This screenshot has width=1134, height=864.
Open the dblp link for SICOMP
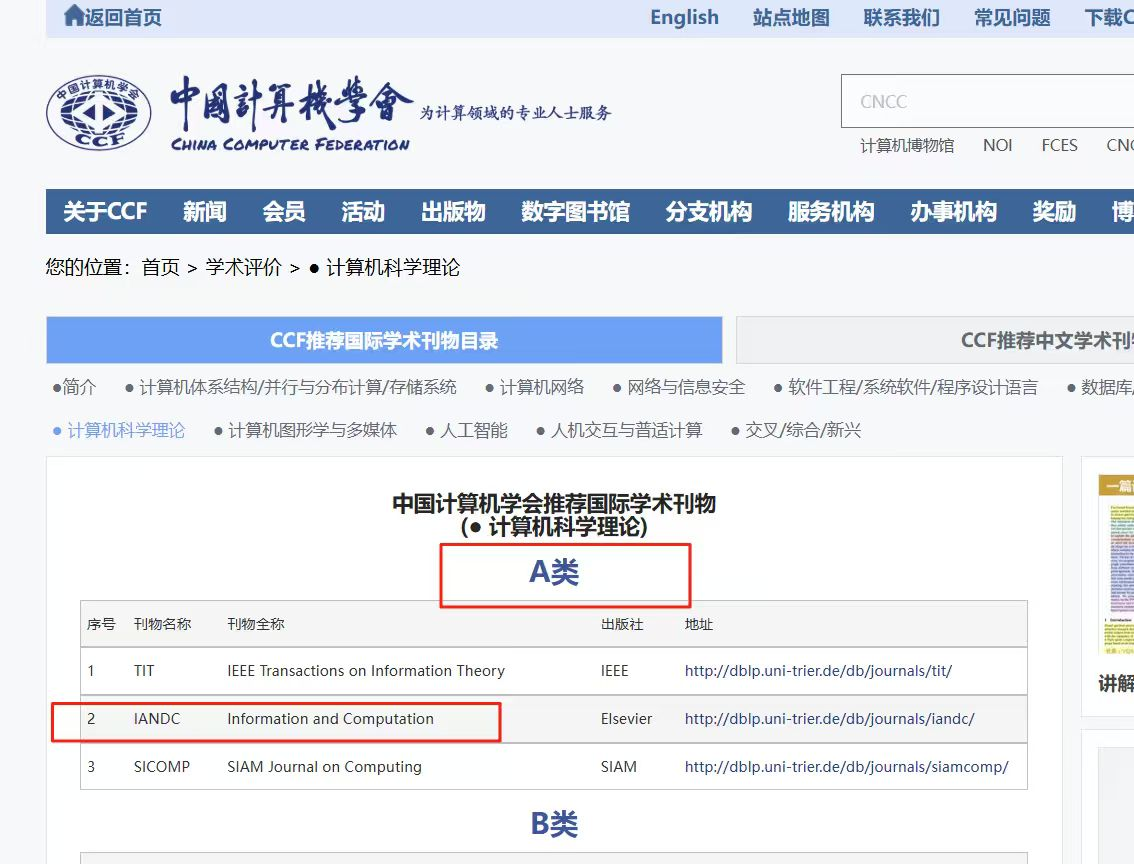(x=846, y=767)
